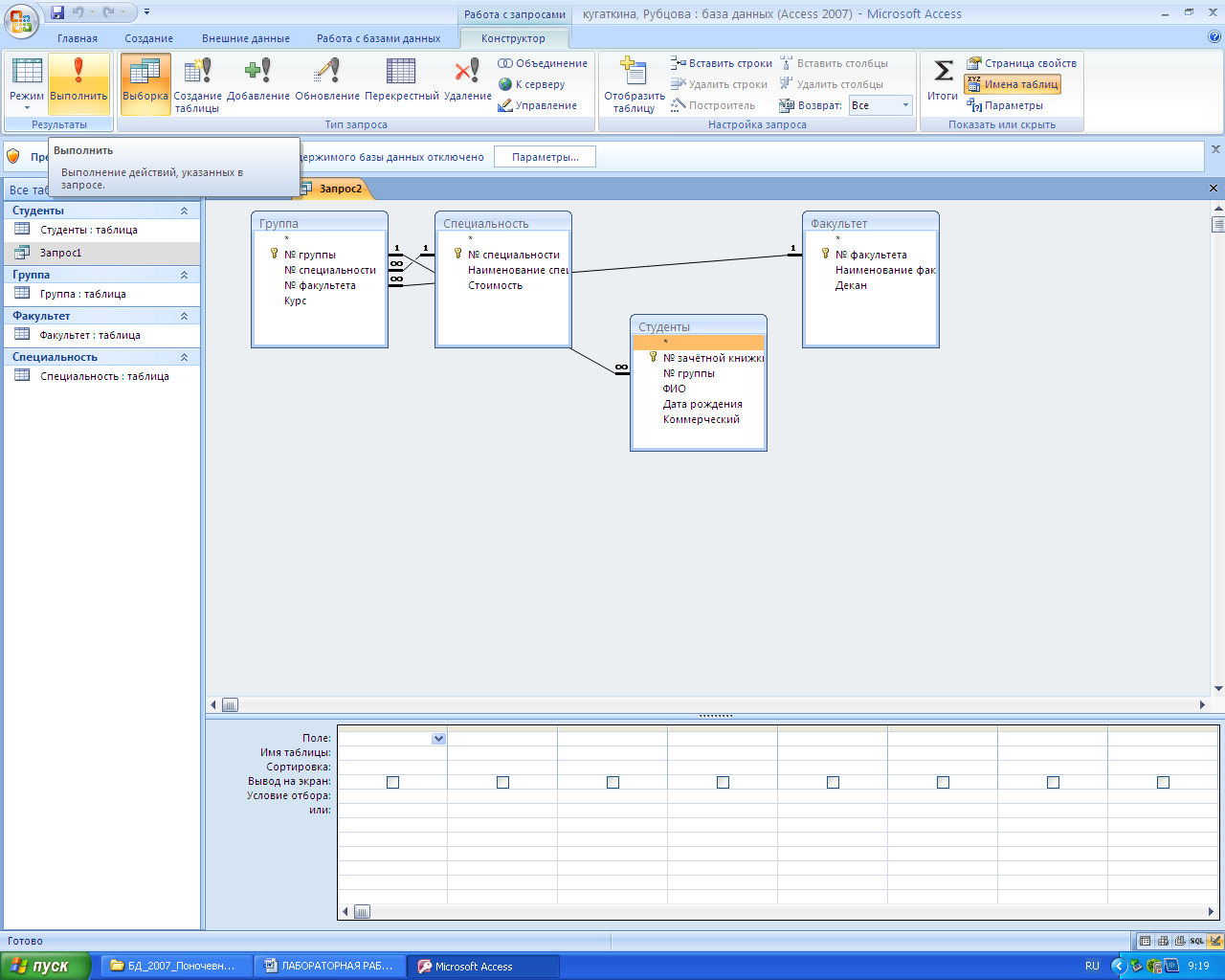The height and width of the screenshot is (980, 1225).
Task: Switch to ЛАБОРАТОРНАЯ РАБ... taskbar window
Action: 330,967
